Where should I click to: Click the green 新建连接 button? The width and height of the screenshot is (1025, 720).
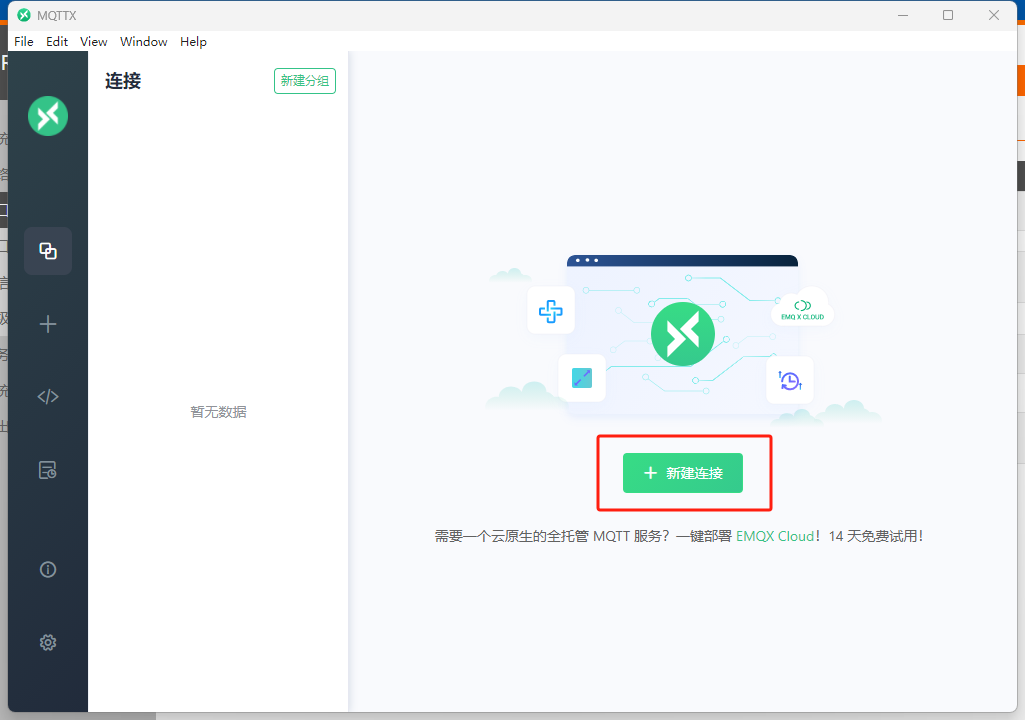(x=682, y=473)
